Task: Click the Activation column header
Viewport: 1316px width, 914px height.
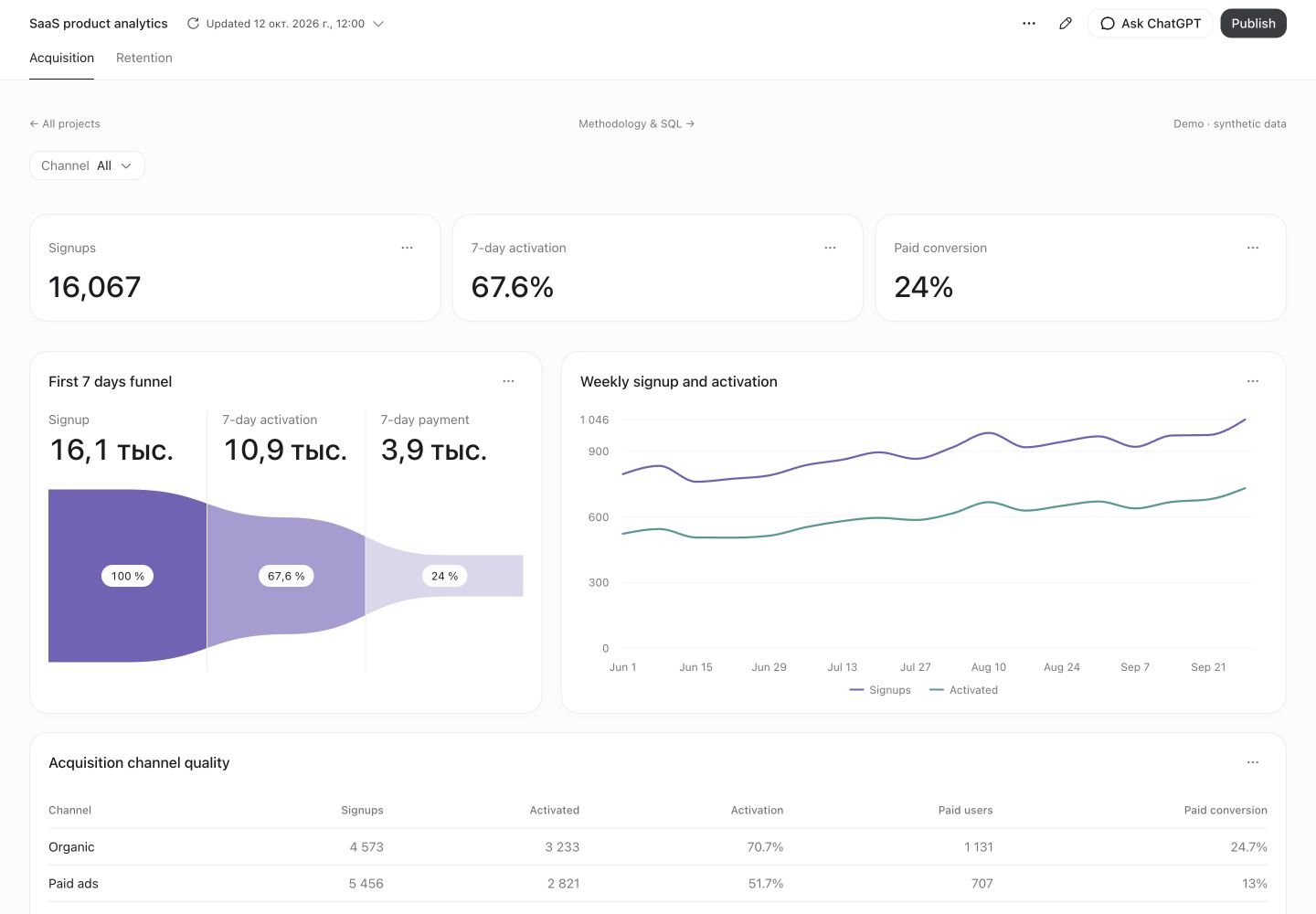Action: tap(757, 810)
